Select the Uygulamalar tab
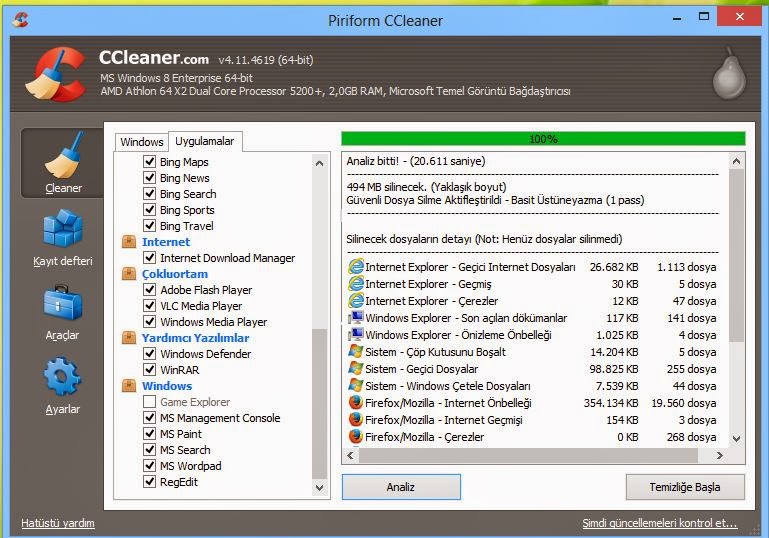 [205, 141]
